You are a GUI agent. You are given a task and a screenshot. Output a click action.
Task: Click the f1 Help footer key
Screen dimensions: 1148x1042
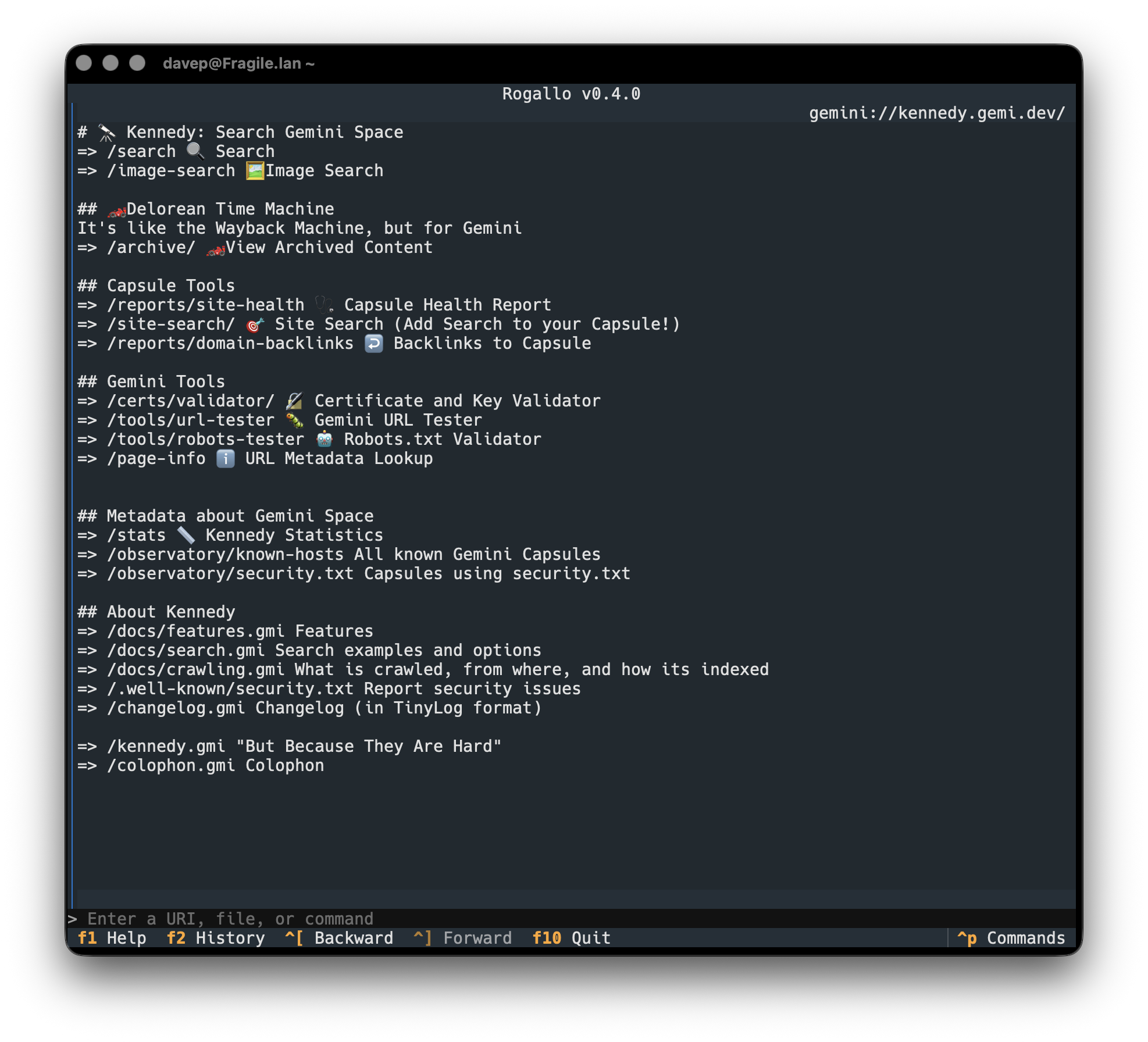(x=112, y=938)
